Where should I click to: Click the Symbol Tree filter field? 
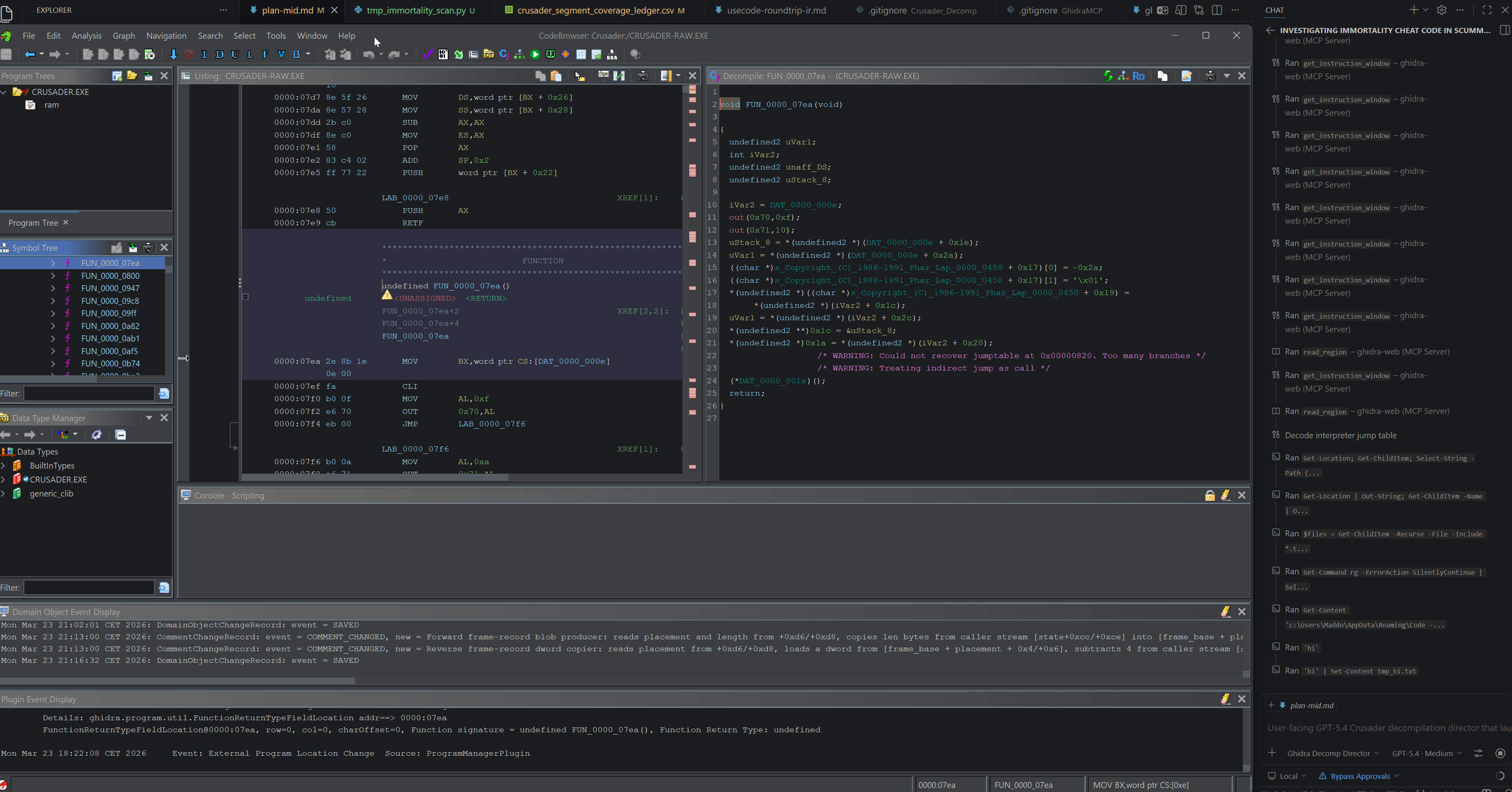[x=89, y=393]
